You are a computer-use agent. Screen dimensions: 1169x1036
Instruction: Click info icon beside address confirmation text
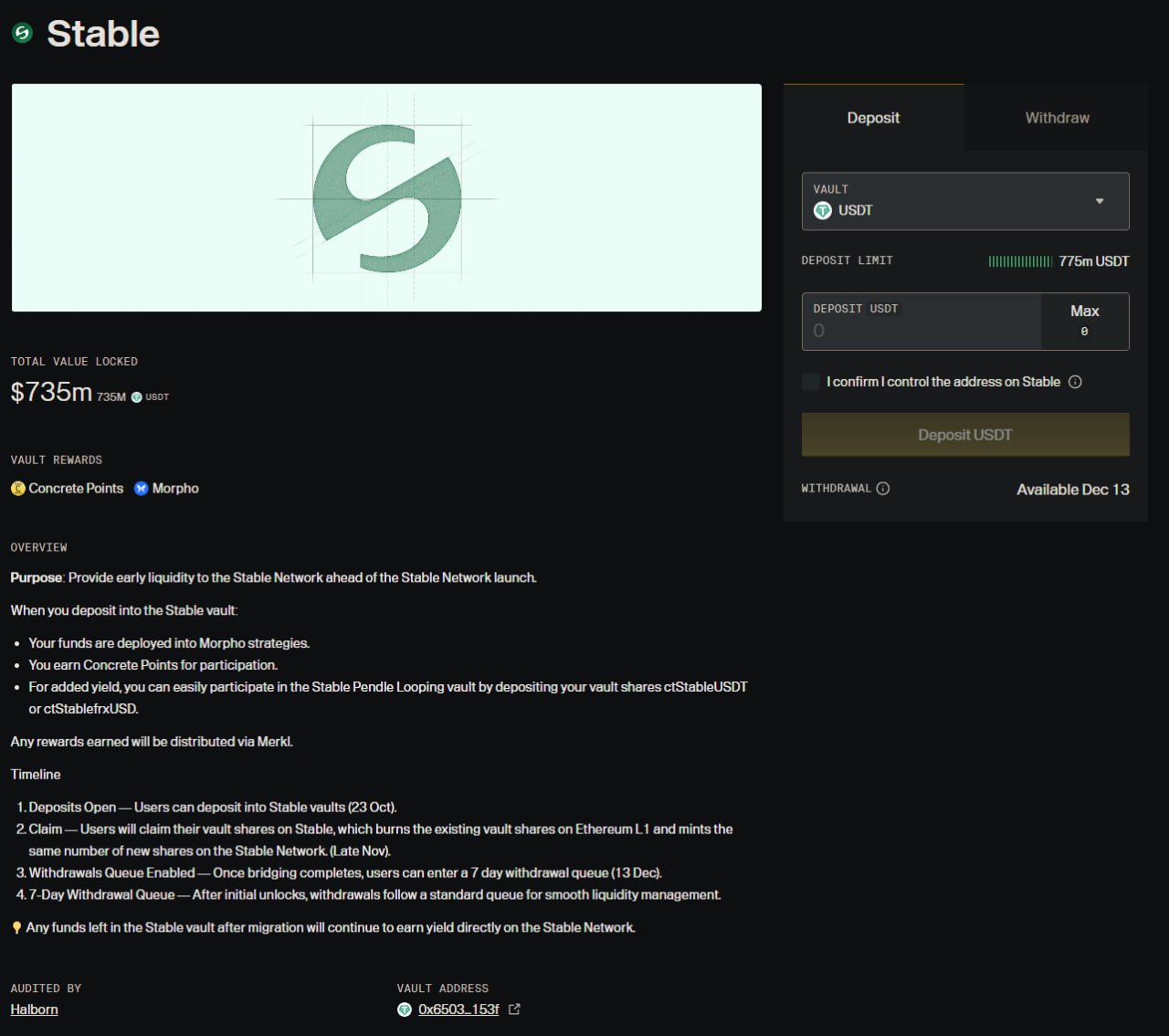coord(1075,382)
